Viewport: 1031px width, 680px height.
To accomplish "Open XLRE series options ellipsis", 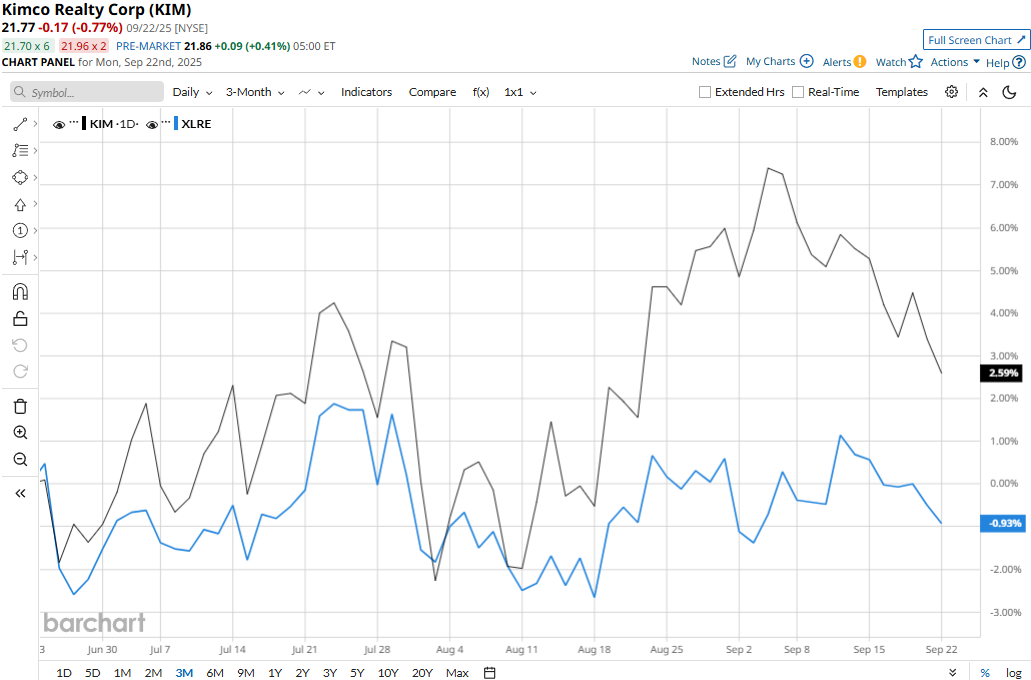I will click(166, 122).
